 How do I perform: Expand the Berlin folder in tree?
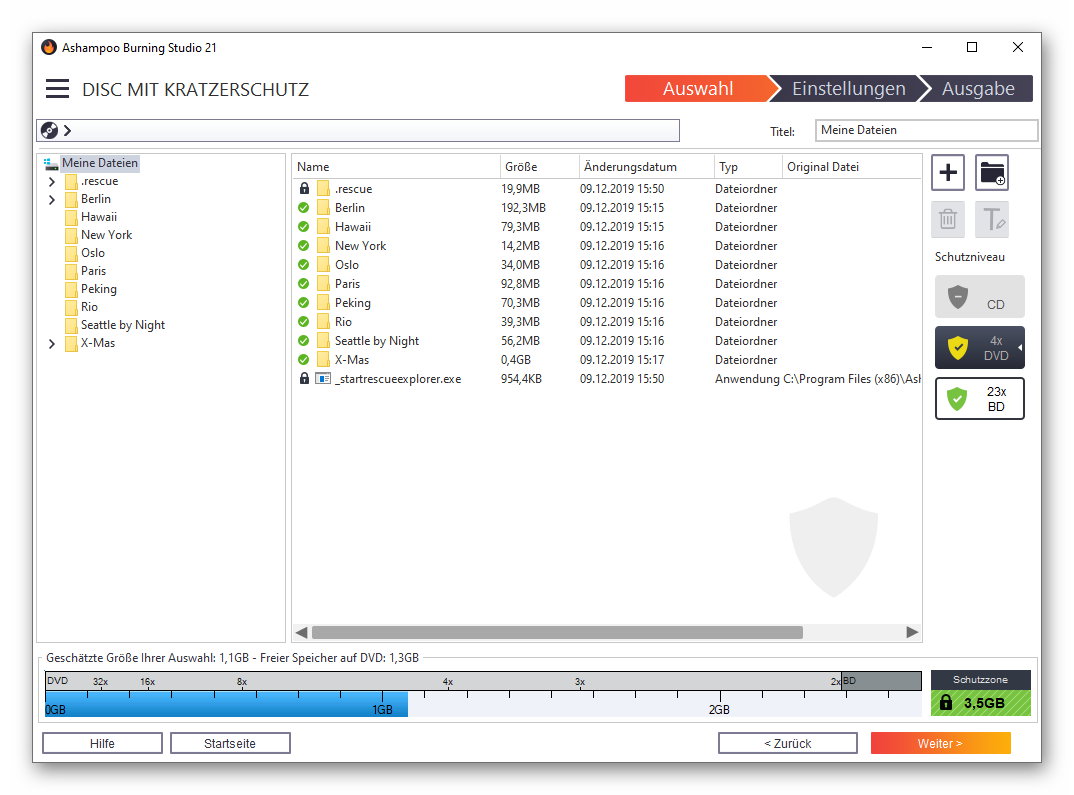coord(52,200)
